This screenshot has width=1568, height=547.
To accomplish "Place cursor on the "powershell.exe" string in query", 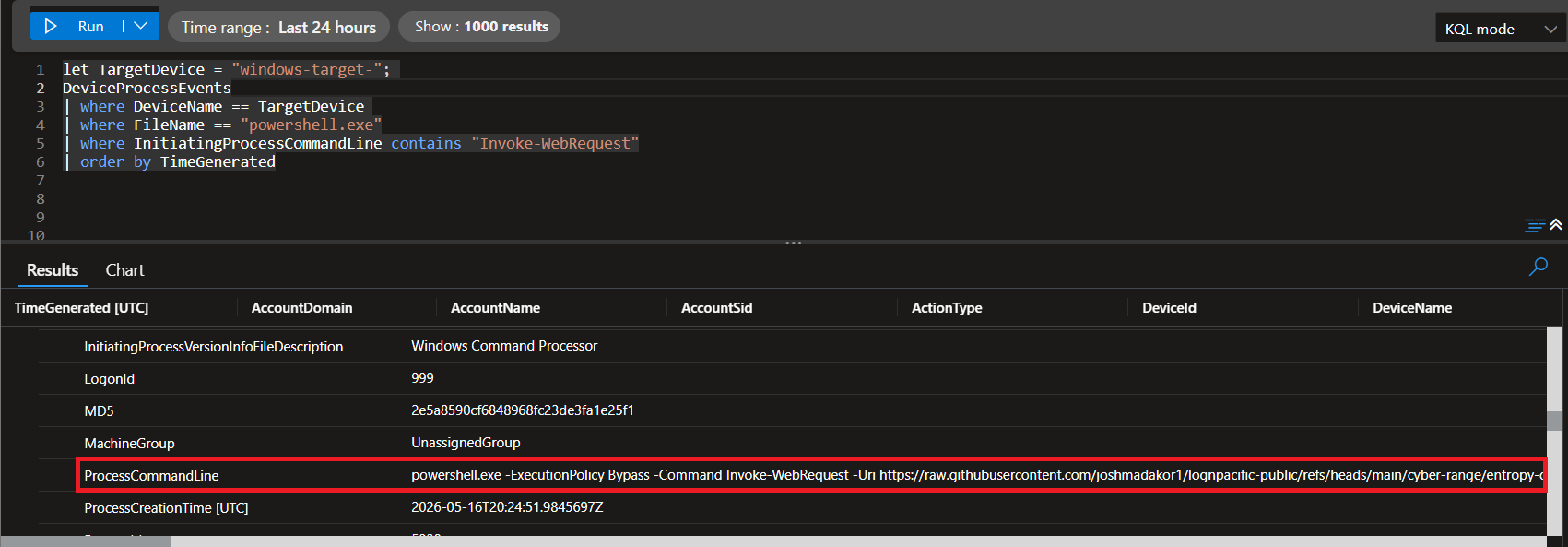I will tap(311, 125).
